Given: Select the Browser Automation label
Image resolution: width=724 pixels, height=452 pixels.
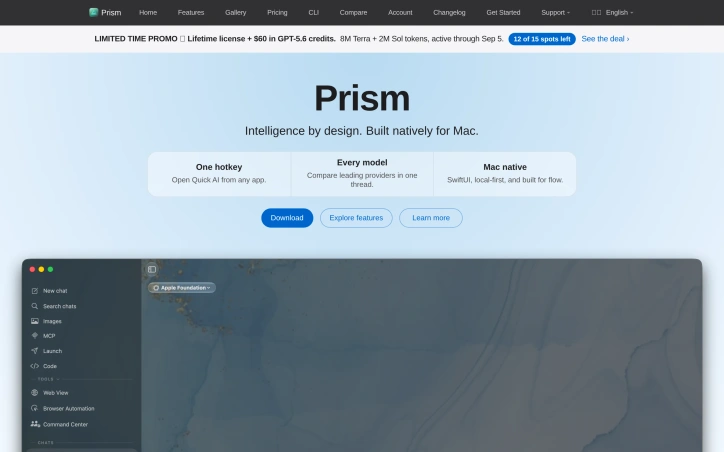Looking at the screenshot, I should (x=68, y=409).
